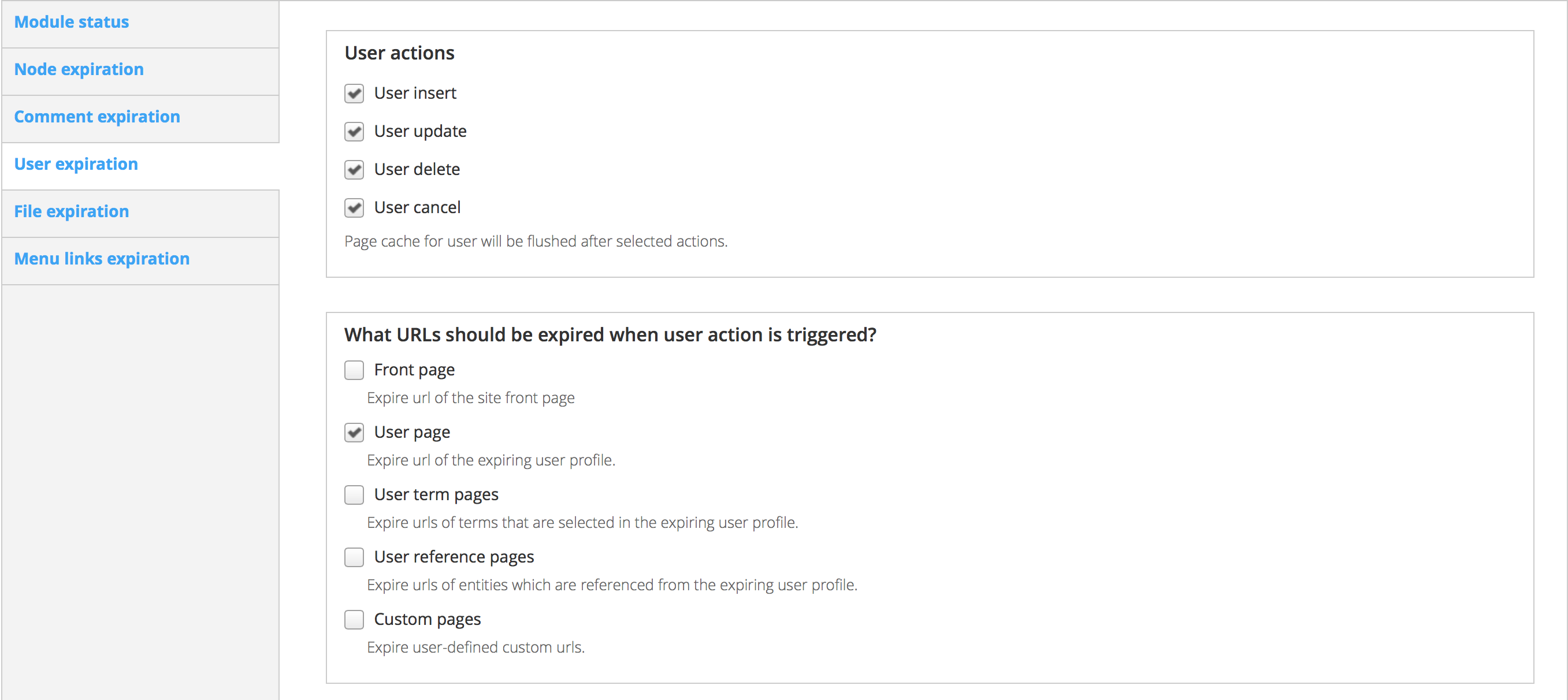The image size is (1568, 700).
Task: Uncheck the User insert checkbox
Action: coord(354,94)
